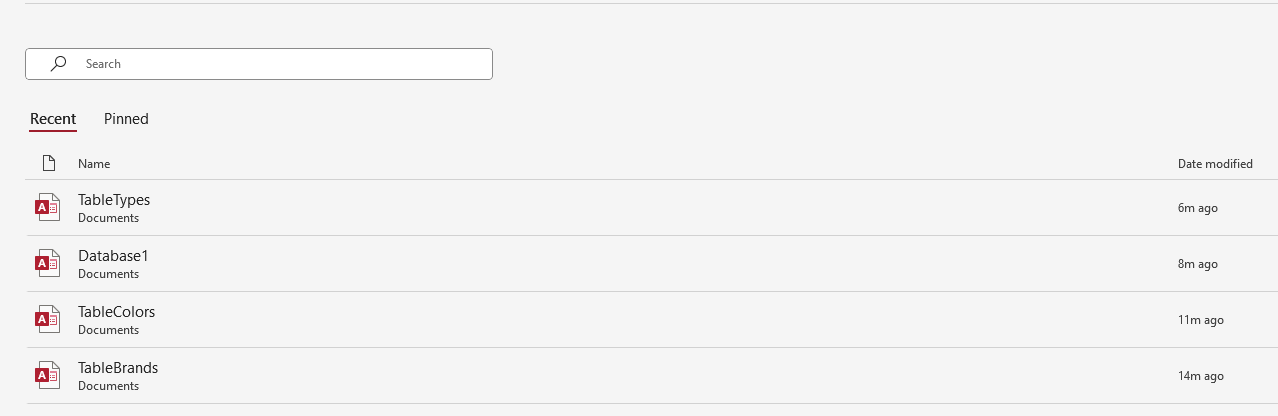Click the Documents location under TableTypes
This screenshot has width=1278, height=416.
click(x=108, y=218)
